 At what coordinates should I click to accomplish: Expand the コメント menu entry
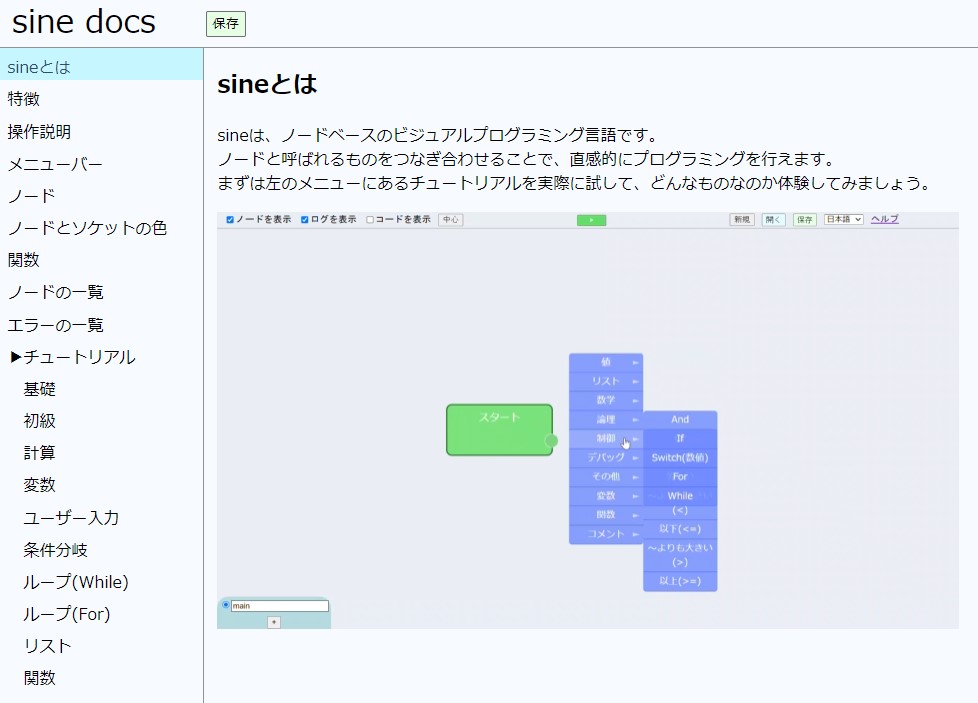coord(606,534)
